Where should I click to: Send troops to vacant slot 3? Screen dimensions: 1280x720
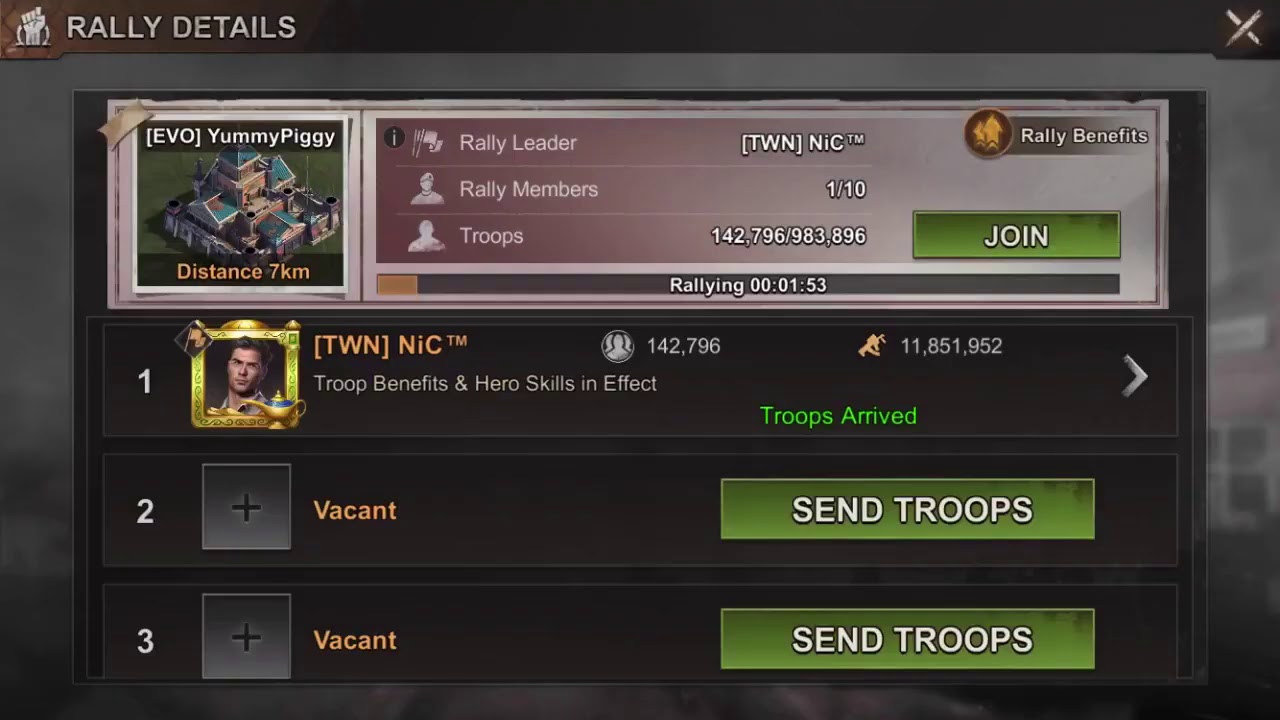click(907, 639)
